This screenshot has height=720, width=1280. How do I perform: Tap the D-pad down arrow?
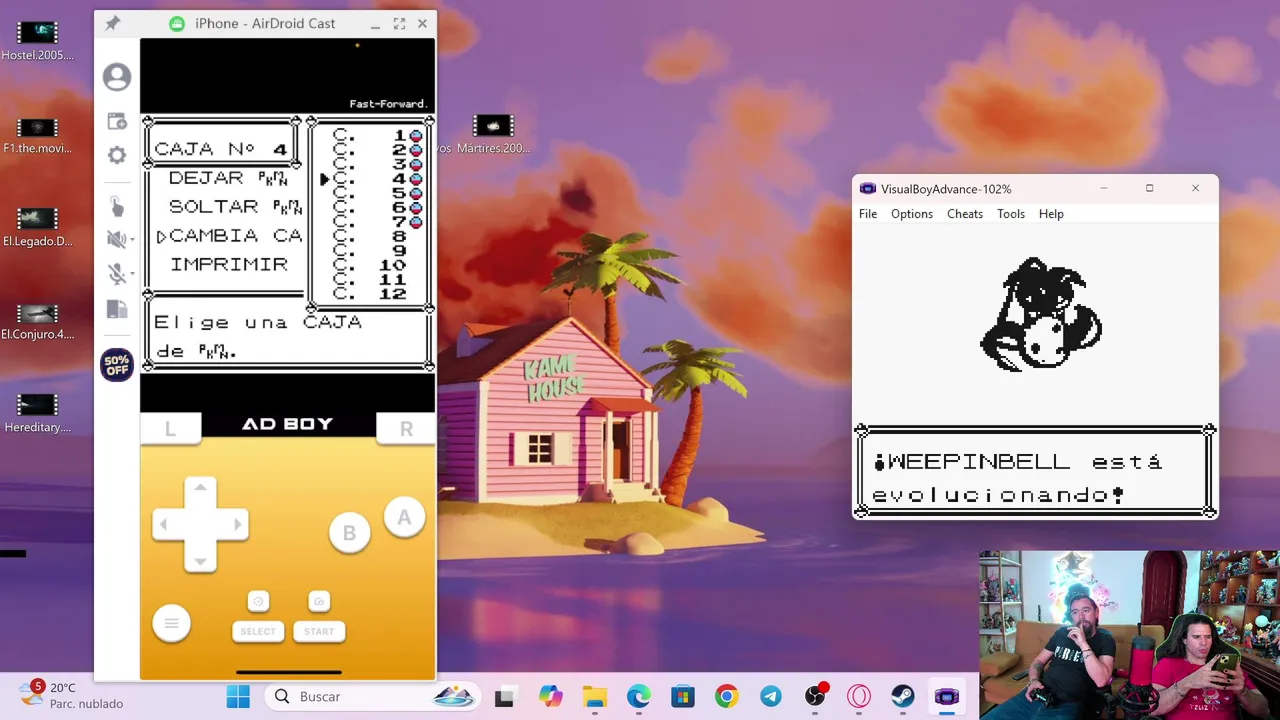click(x=200, y=560)
